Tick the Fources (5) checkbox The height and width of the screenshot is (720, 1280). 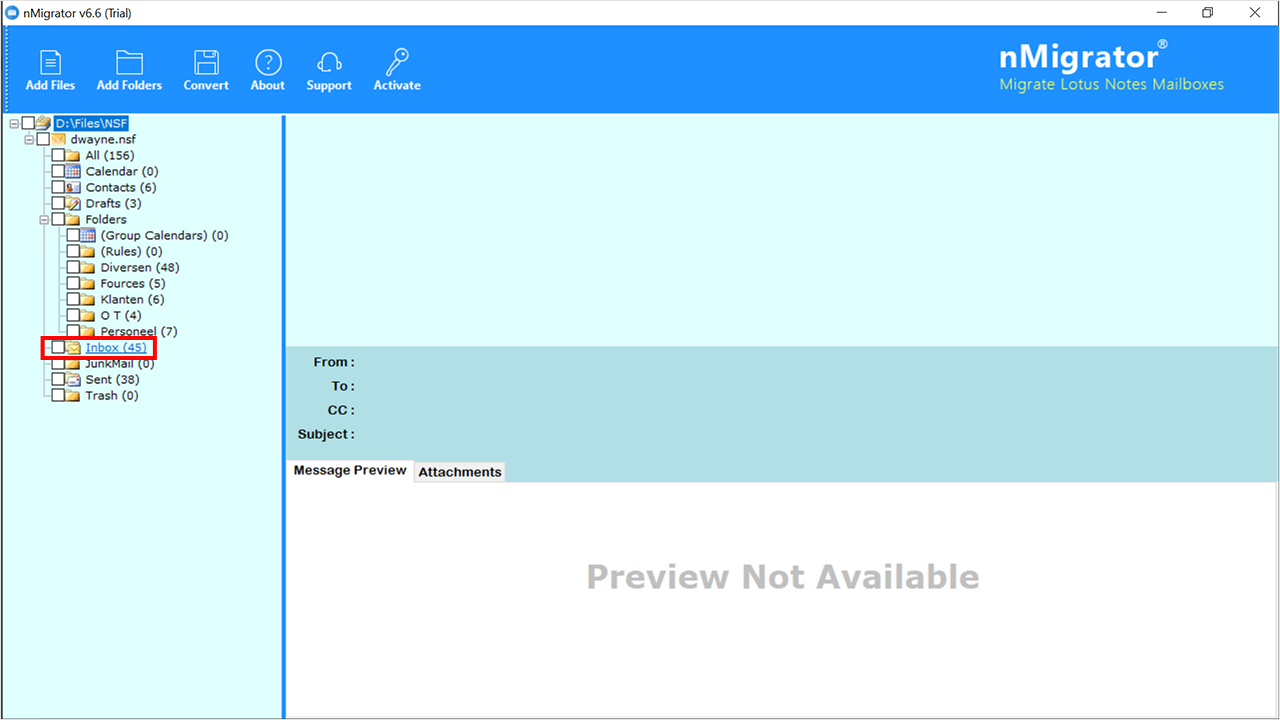73,283
